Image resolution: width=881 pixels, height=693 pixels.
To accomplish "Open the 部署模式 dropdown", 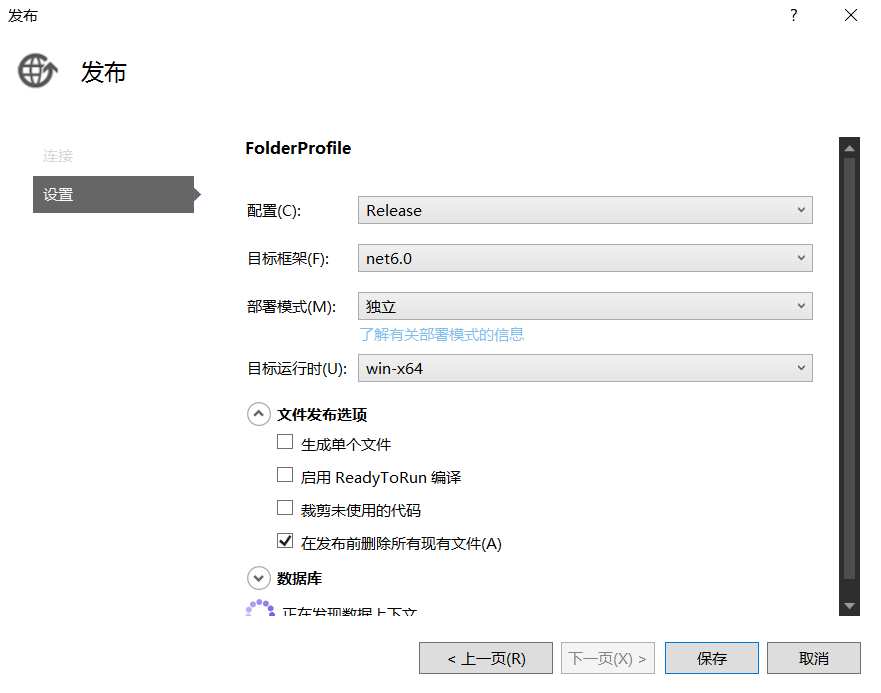I will tap(585, 306).
